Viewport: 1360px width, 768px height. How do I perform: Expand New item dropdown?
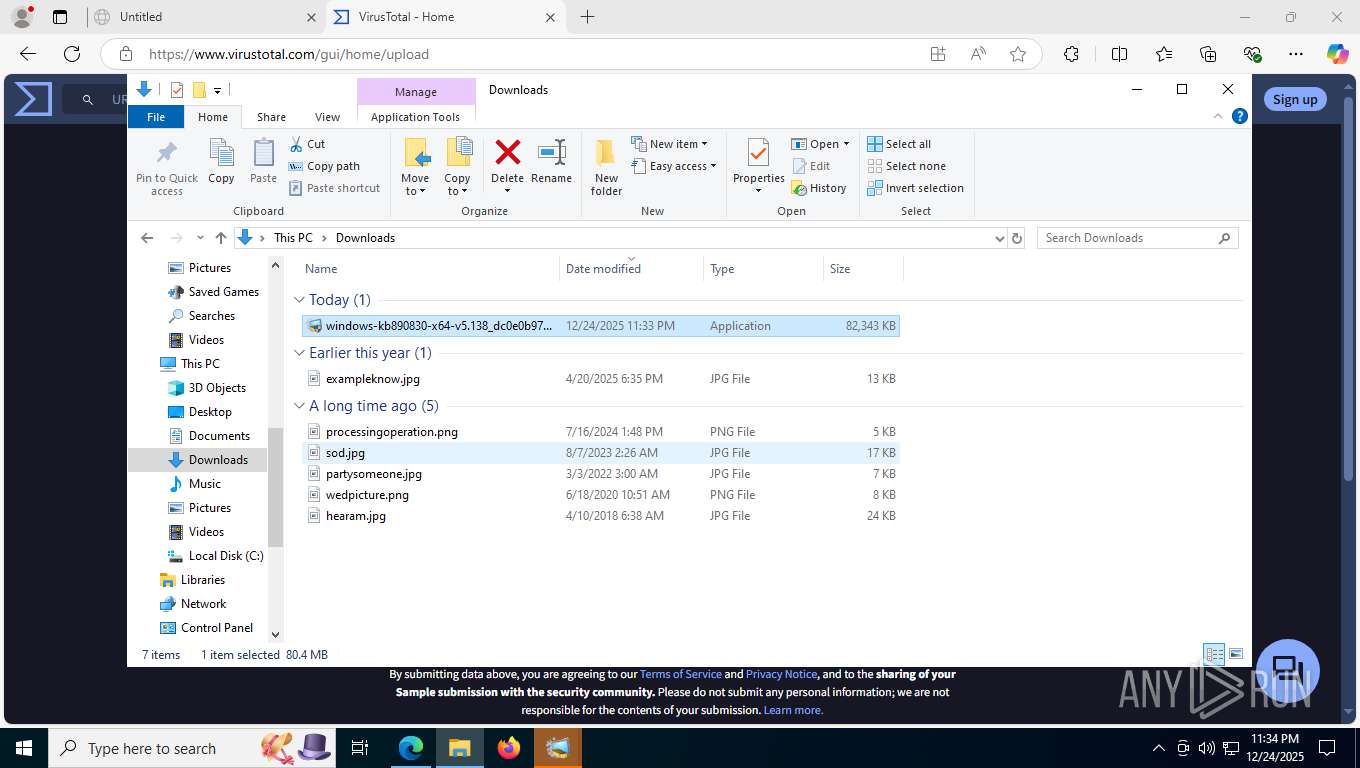(670, 144)
